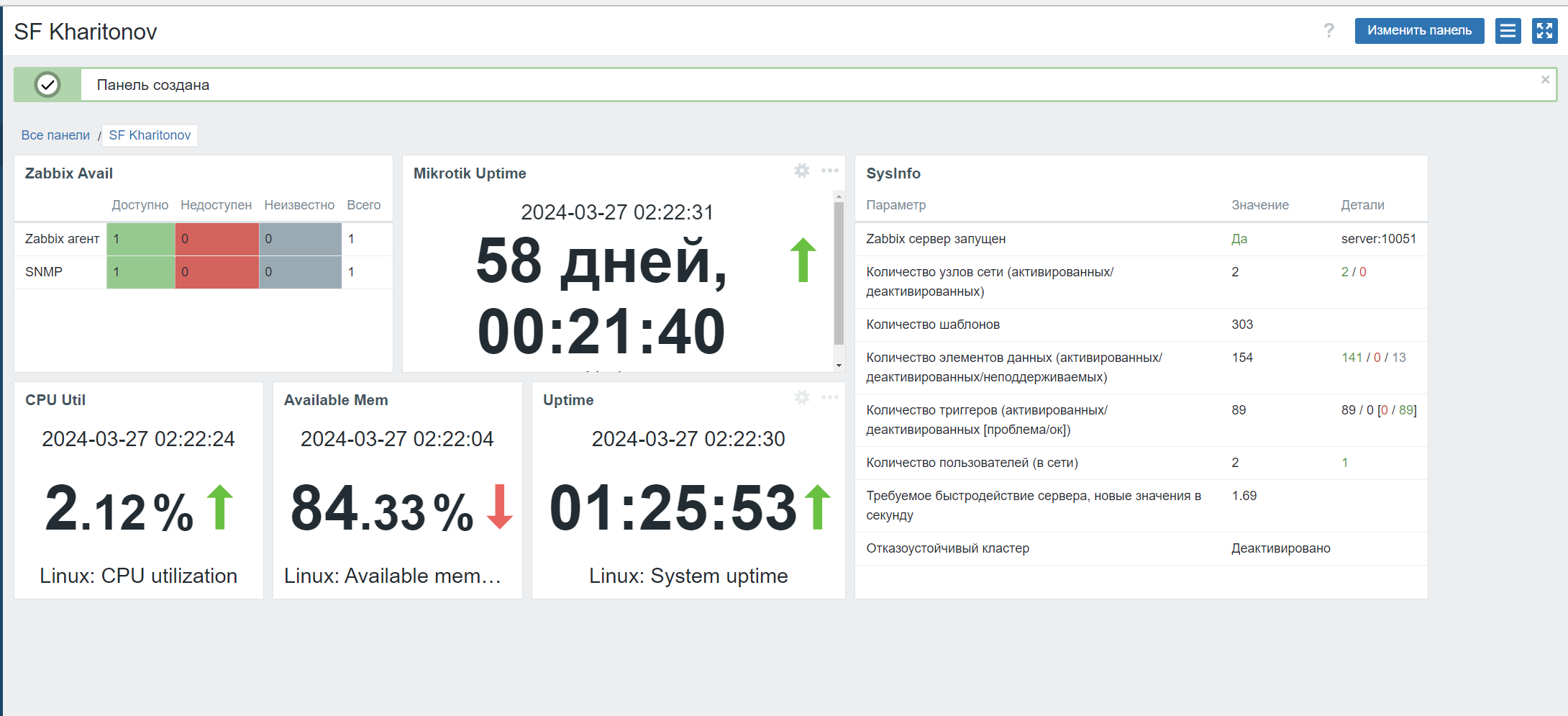Open Mikrotik Uptime widget three-dot menu
1568x716 pixels.
coord(829,171)
